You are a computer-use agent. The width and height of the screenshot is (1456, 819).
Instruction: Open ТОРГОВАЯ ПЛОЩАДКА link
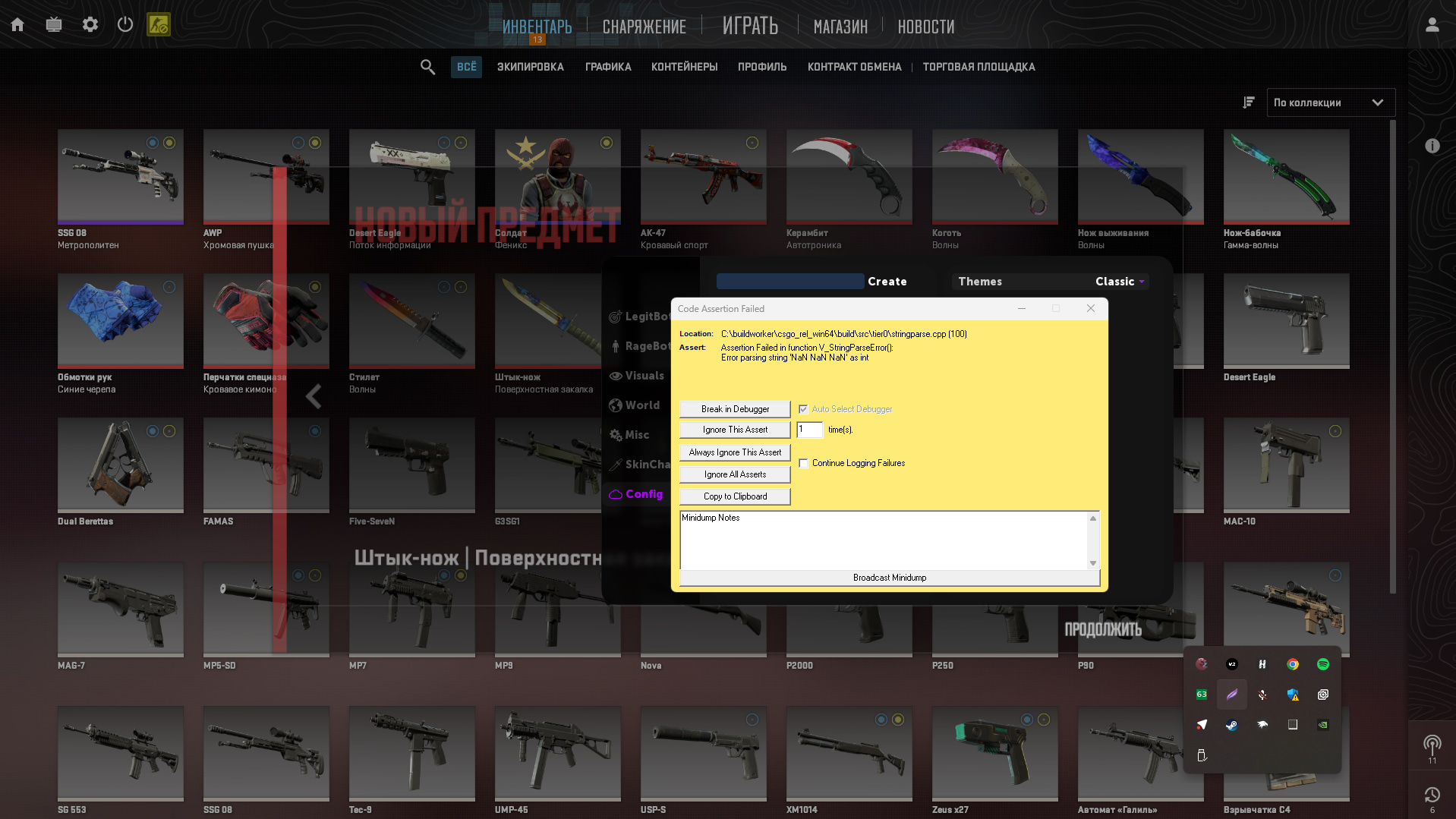point(979,67)
